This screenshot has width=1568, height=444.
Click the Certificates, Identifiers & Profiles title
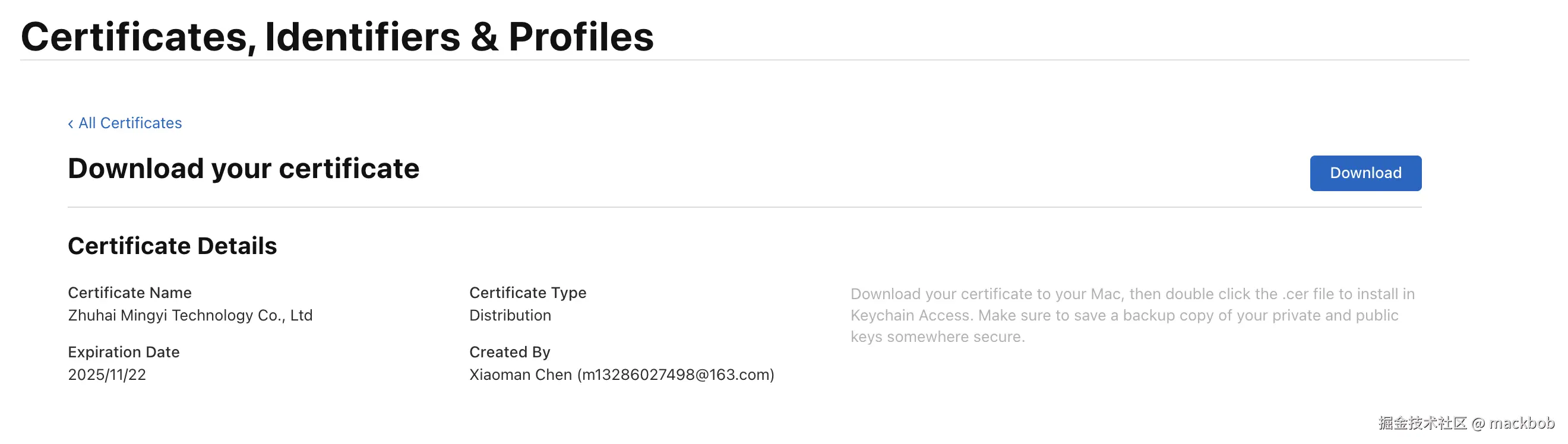click(x=337, y=37)
